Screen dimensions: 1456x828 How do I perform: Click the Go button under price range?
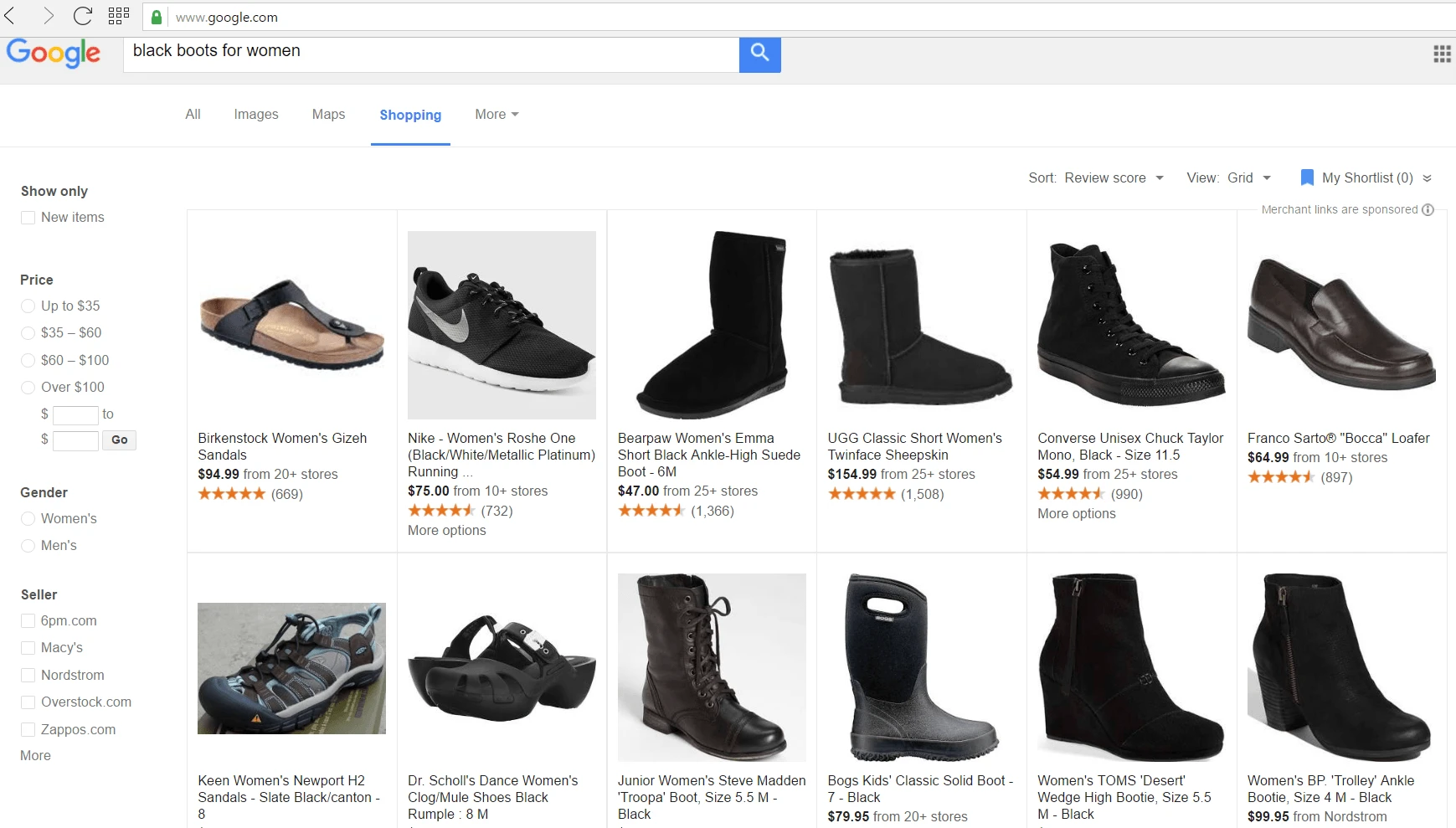(x=119, y=440)
